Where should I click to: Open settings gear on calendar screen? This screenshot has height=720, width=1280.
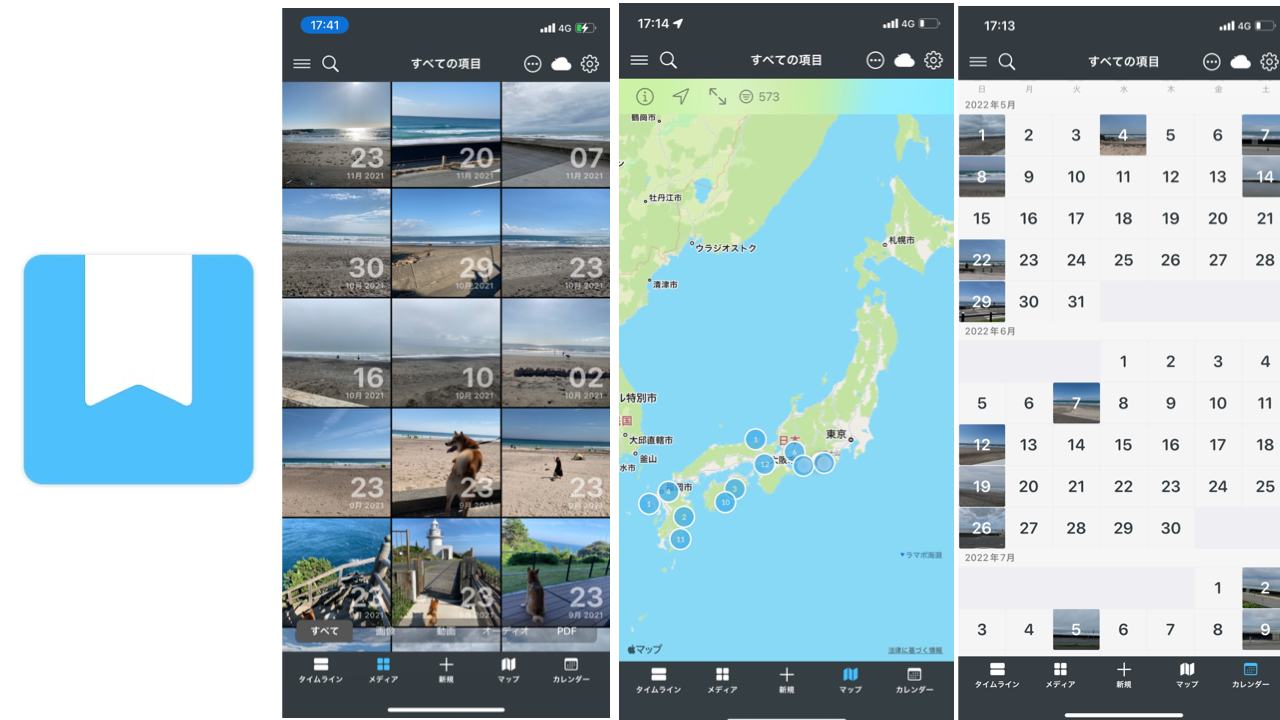[1269, 62]
